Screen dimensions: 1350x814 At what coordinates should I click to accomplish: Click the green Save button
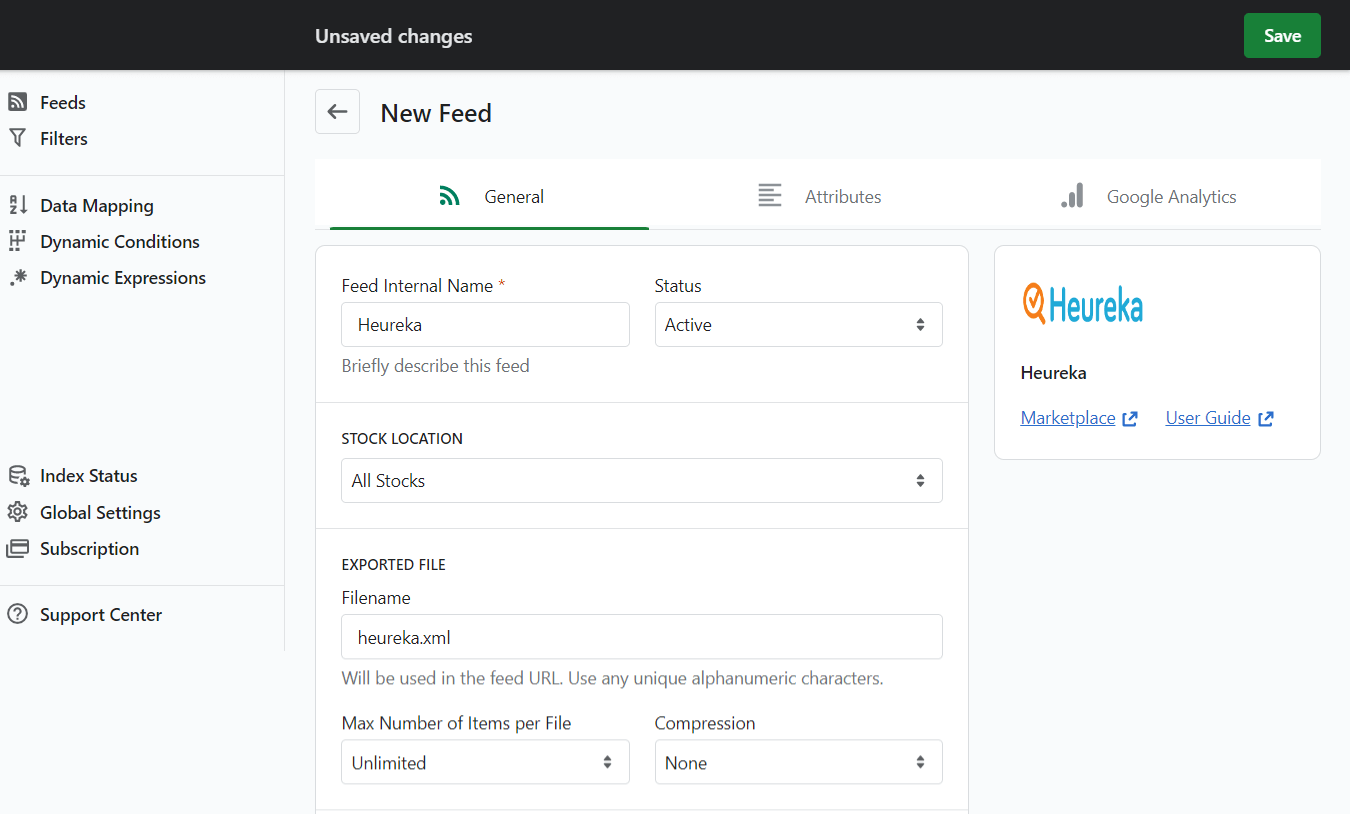1282,36
